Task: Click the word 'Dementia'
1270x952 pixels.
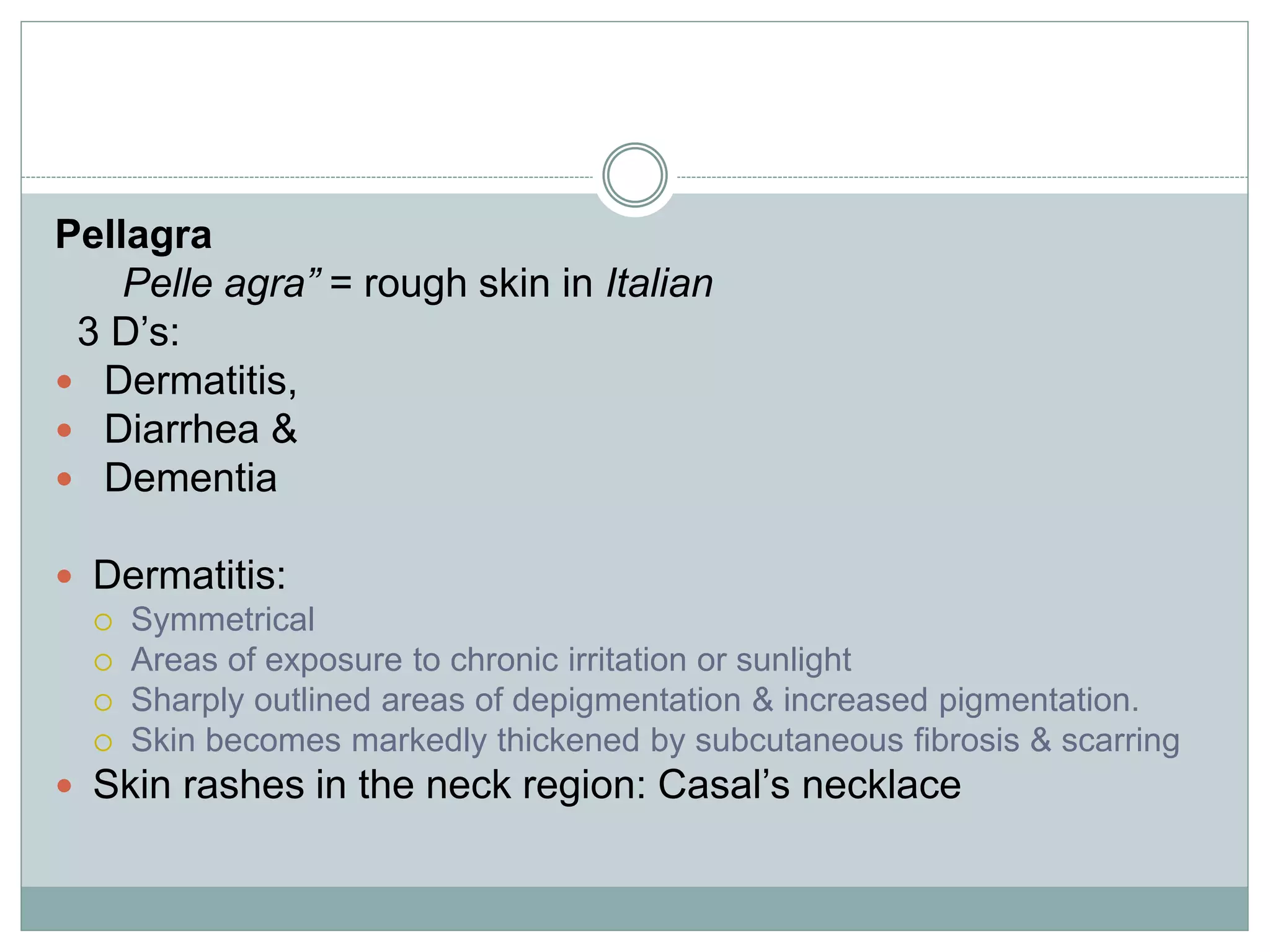Action: (190, 478)
